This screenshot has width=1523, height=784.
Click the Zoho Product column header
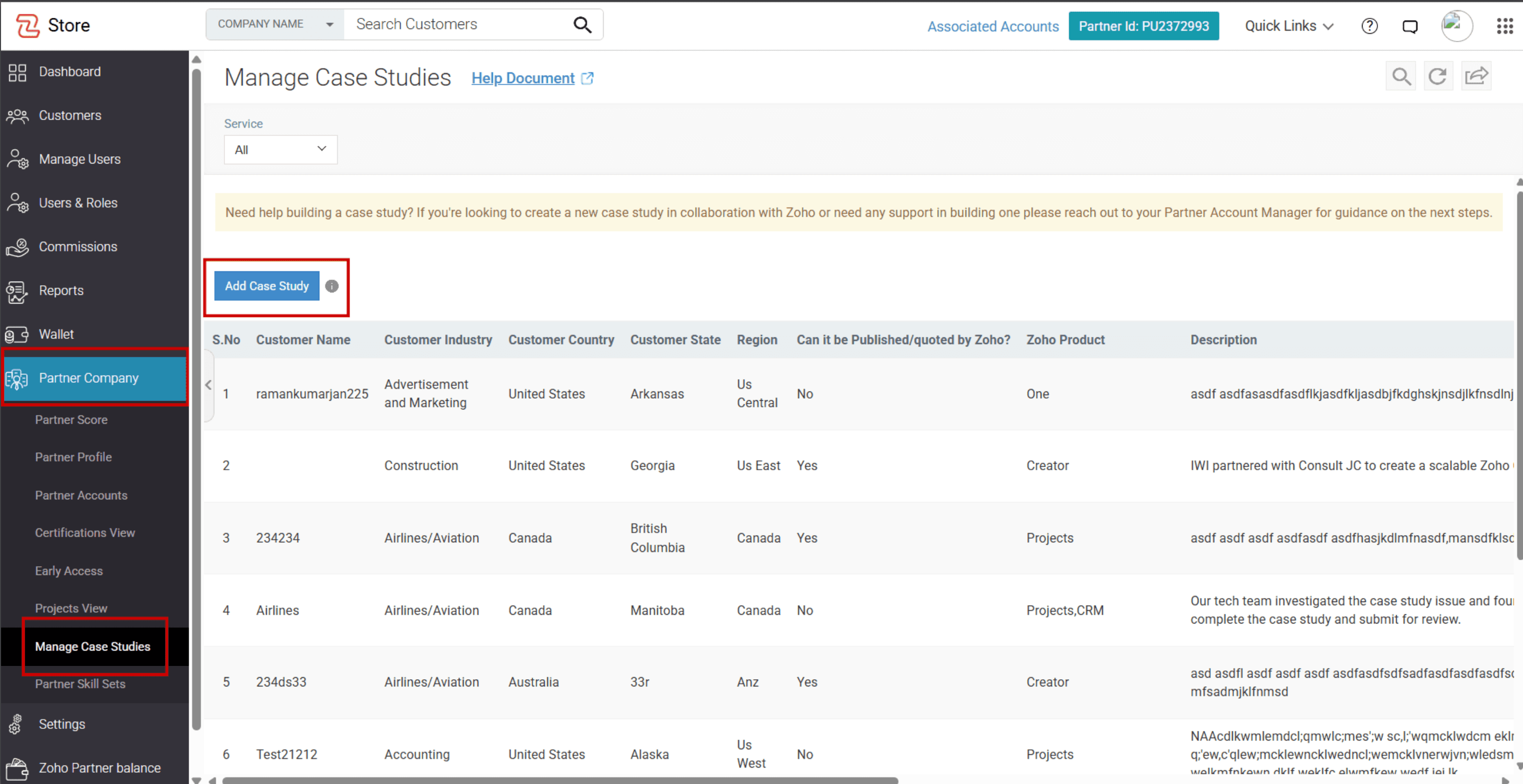coord(1066,340)
